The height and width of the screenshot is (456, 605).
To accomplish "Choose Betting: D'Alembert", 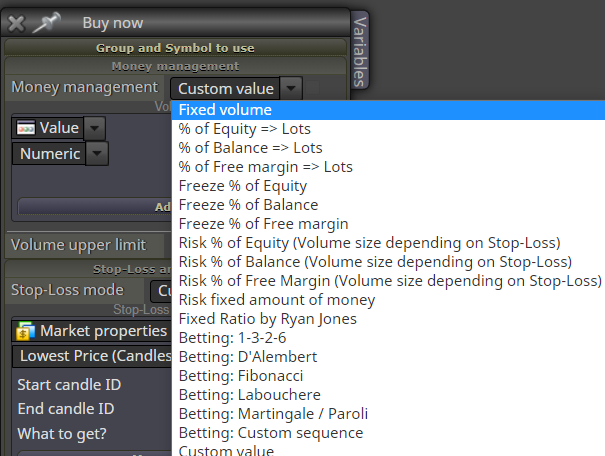I will tap(388, 356).
